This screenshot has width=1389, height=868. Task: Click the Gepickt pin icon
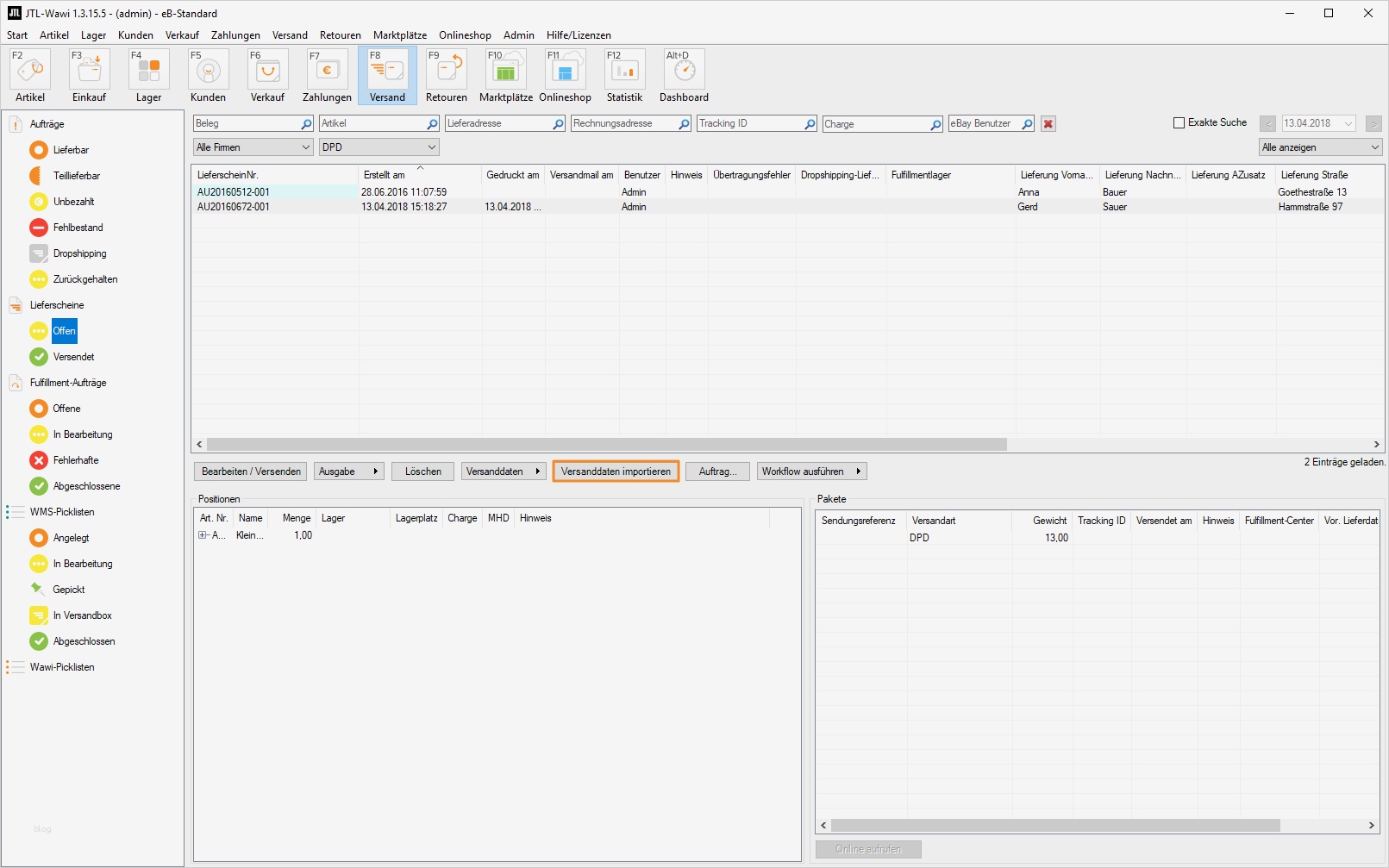[39, 590]
